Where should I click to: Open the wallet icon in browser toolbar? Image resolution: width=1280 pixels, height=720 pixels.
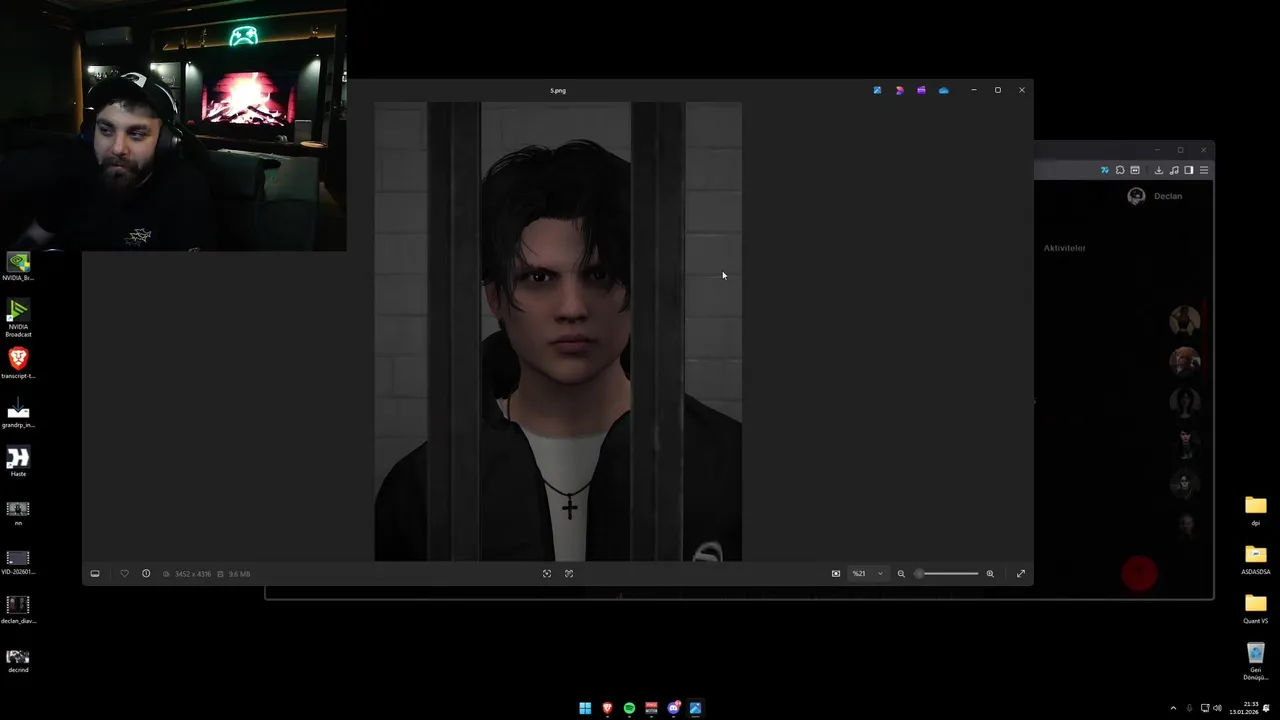1135,170
